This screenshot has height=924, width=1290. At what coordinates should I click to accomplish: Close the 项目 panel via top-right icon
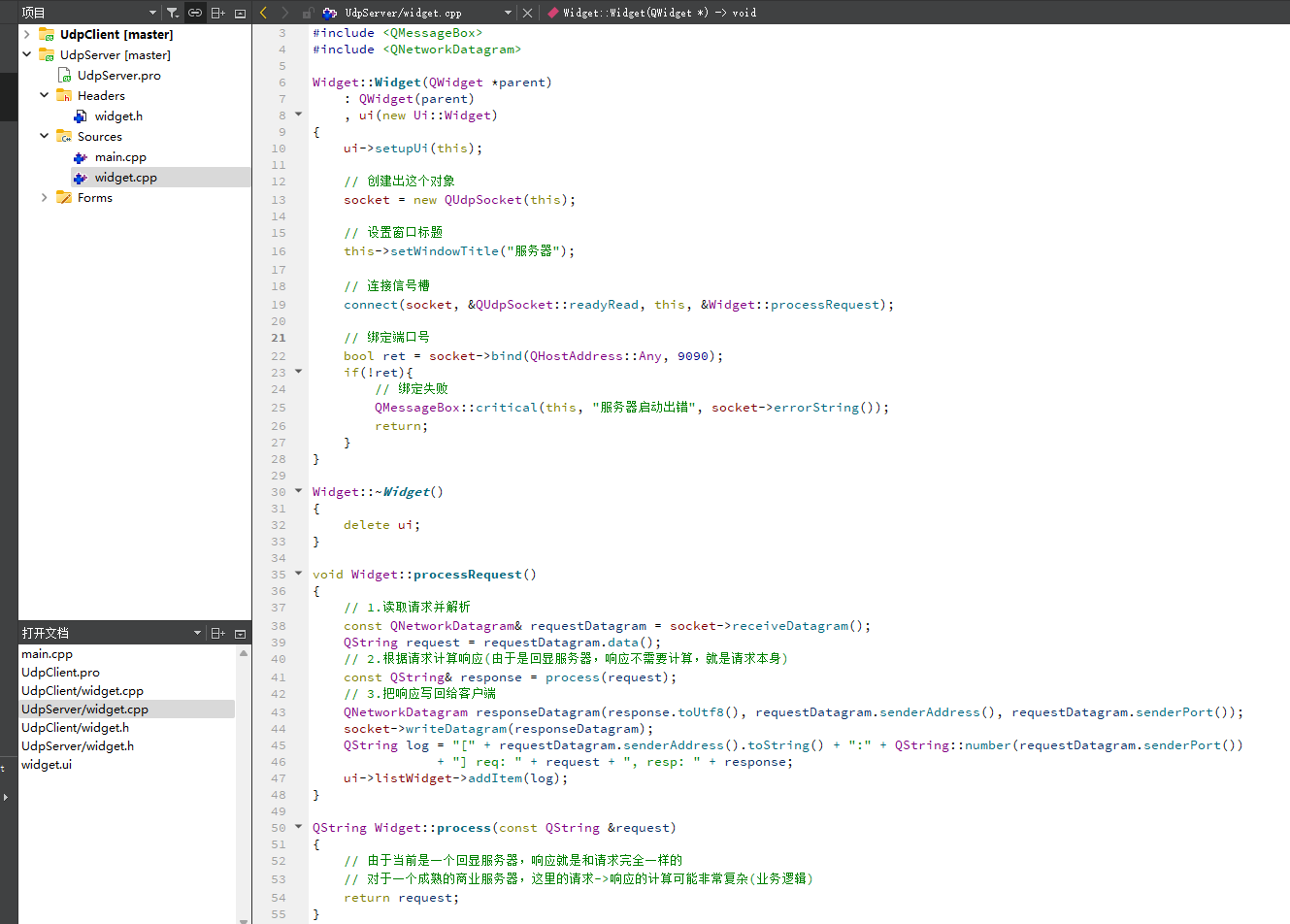coord(240,13)
